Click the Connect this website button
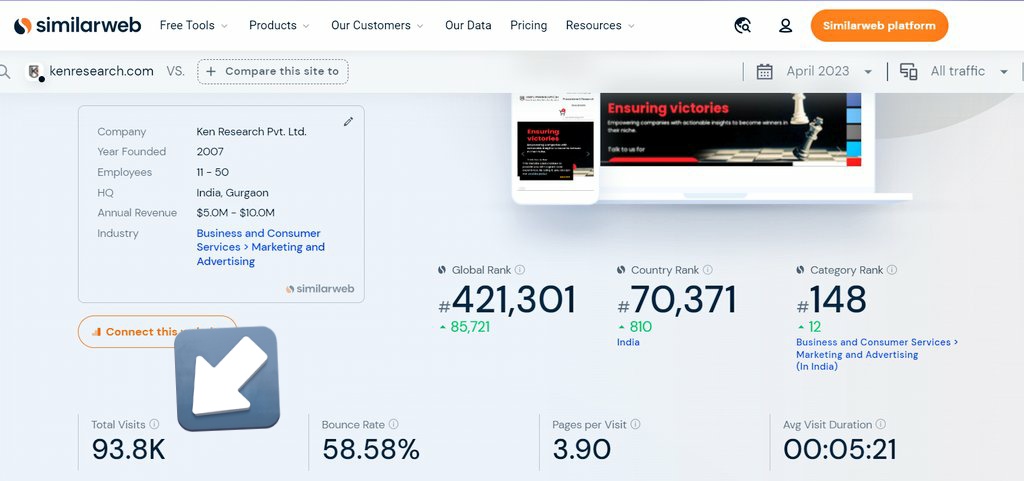Image resolution: width=1024 pixels, height=481 pixels. click(x=157, y=332)
